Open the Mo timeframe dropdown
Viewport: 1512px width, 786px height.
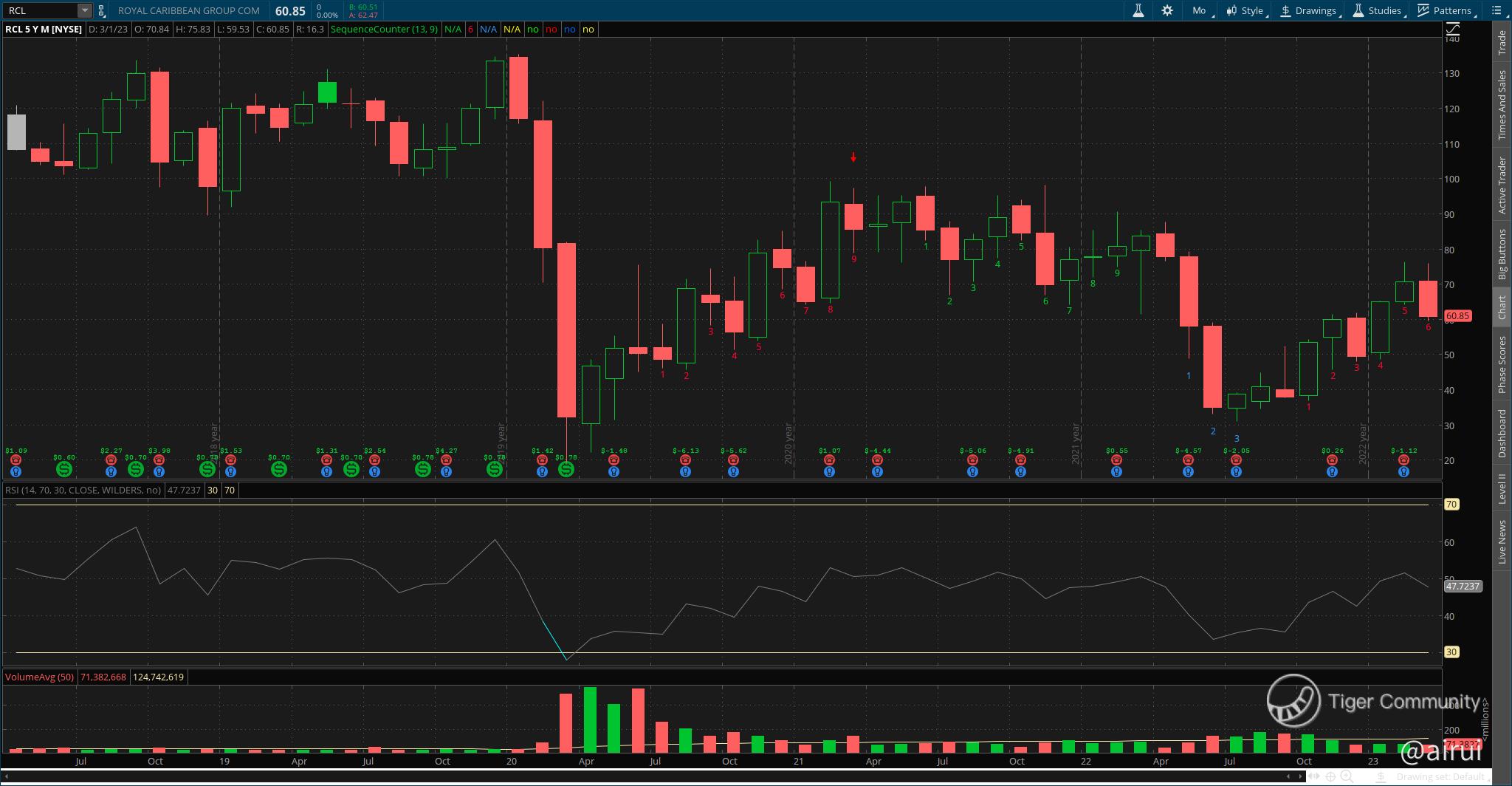1201,10
